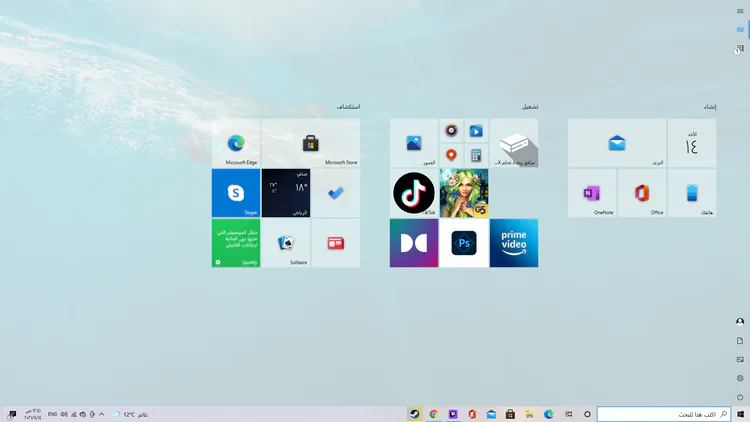Open Edge from the taskbar

549,414
